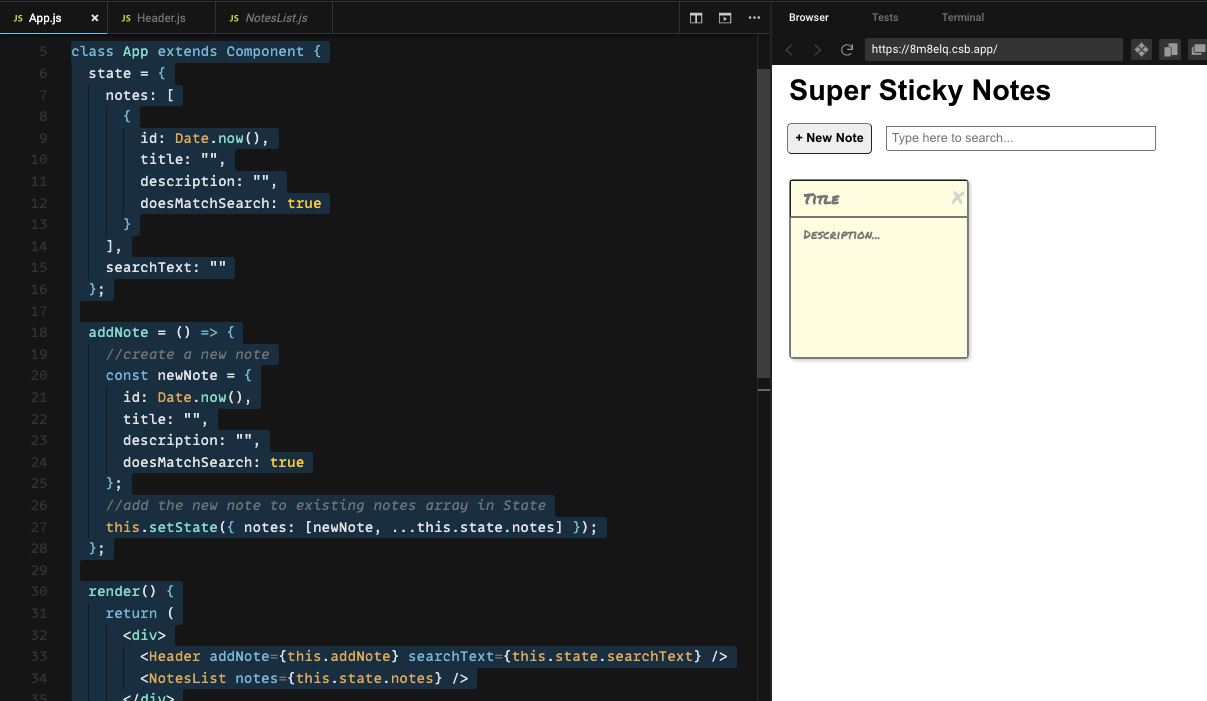Open the editor more options menu
Screen dimensions: 1207x701
(754, 18)
